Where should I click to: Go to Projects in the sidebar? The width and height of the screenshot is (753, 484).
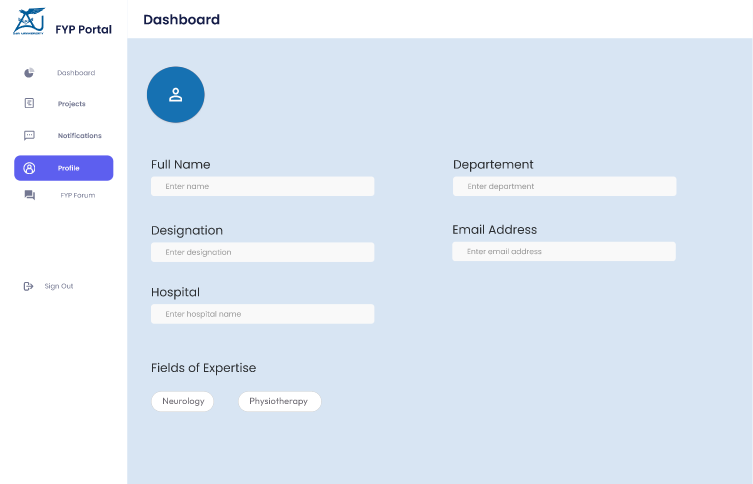(x=72, y=104)
